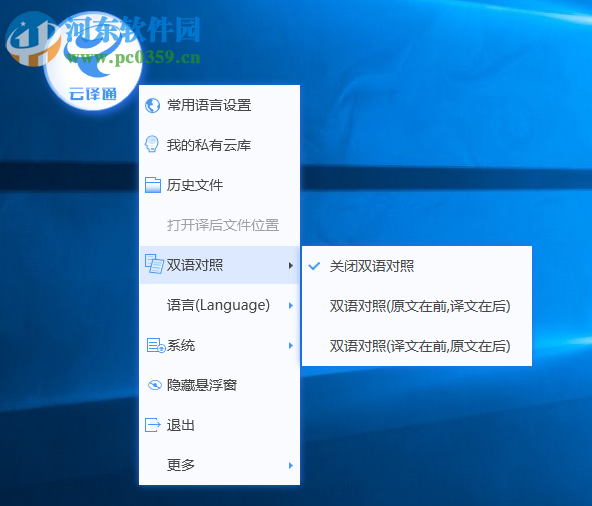Click the 双语对照 menu item label
The height and width of the screenshot is (506, 592).
point(195,265)
